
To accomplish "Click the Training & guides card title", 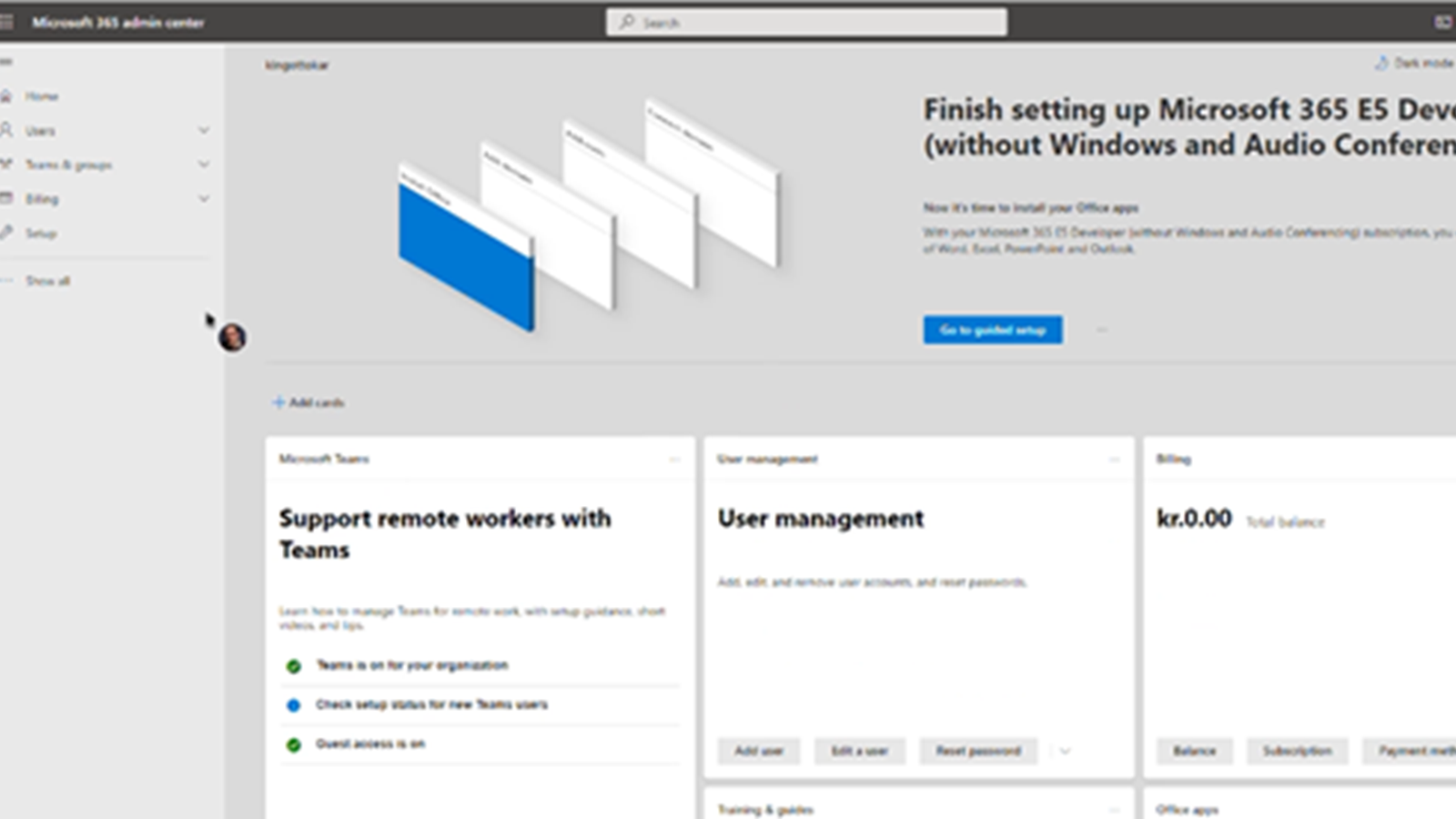I will point(765,810).
